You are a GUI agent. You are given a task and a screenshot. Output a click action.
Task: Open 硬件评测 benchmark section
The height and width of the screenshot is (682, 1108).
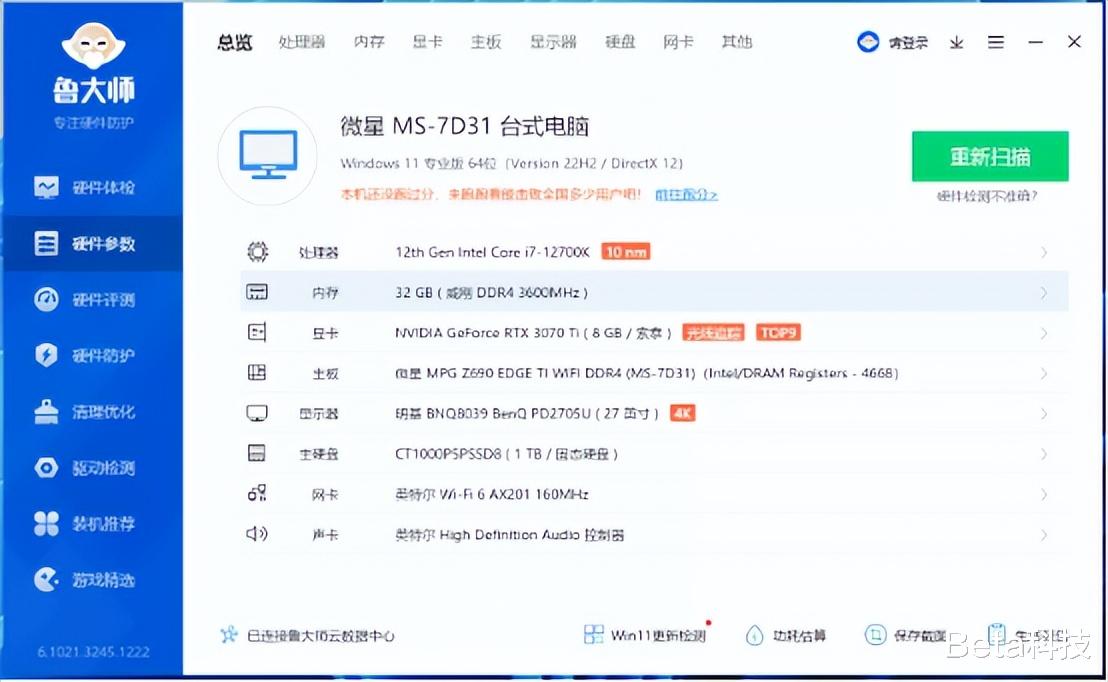[x=85, y=300]
